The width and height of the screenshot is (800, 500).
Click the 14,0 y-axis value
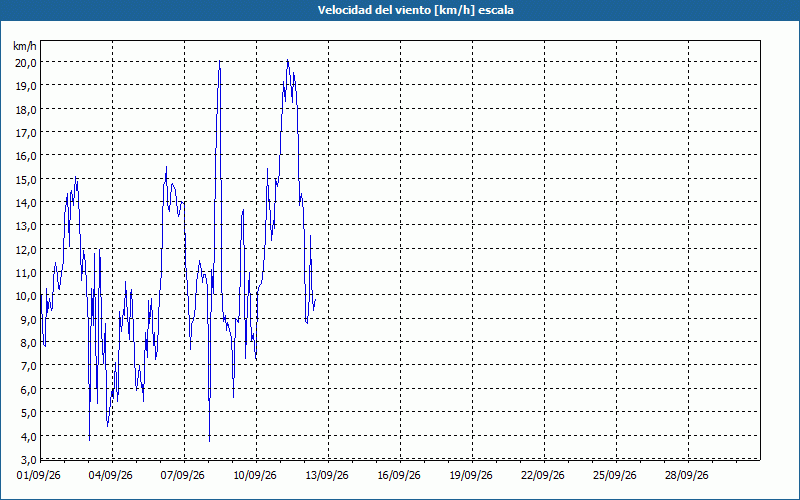pyautogui.click(x=26, y=203)
